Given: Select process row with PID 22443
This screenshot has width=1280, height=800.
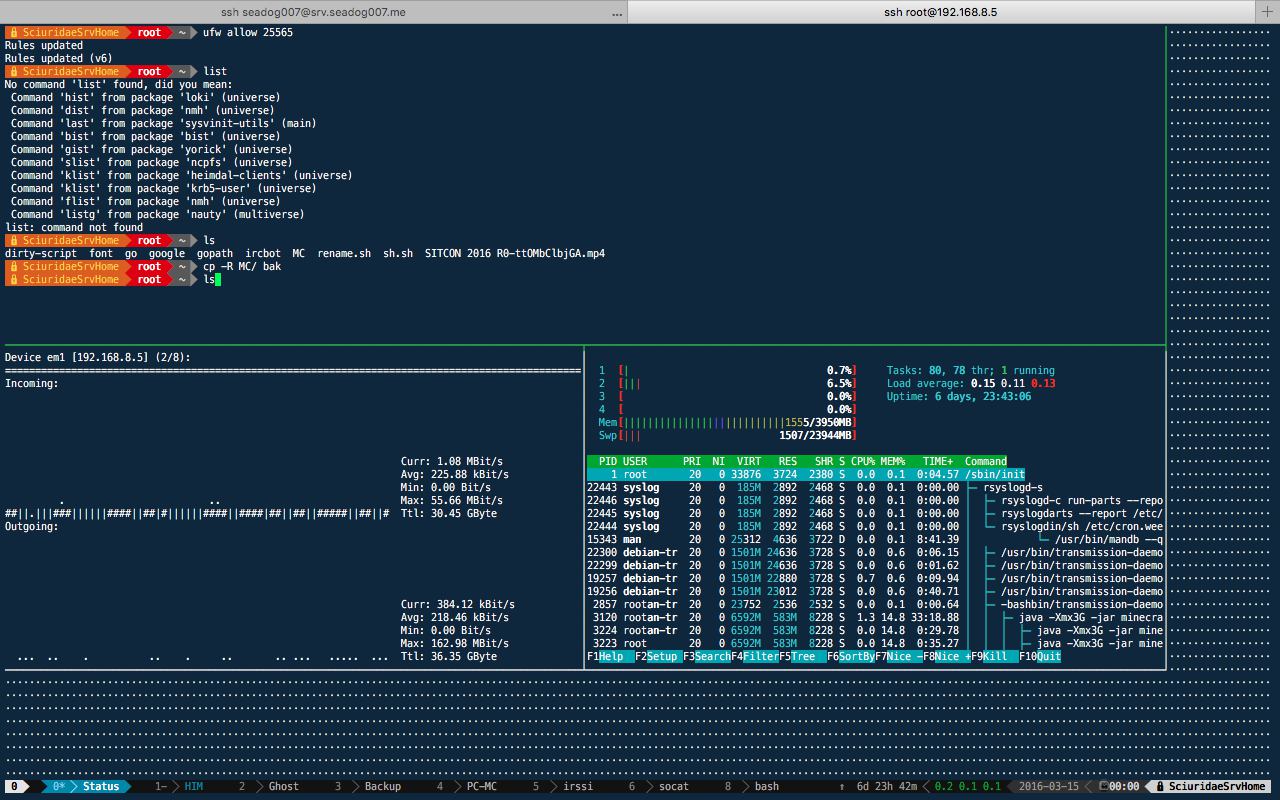Looking at the screenshot, I should point(875,488).
